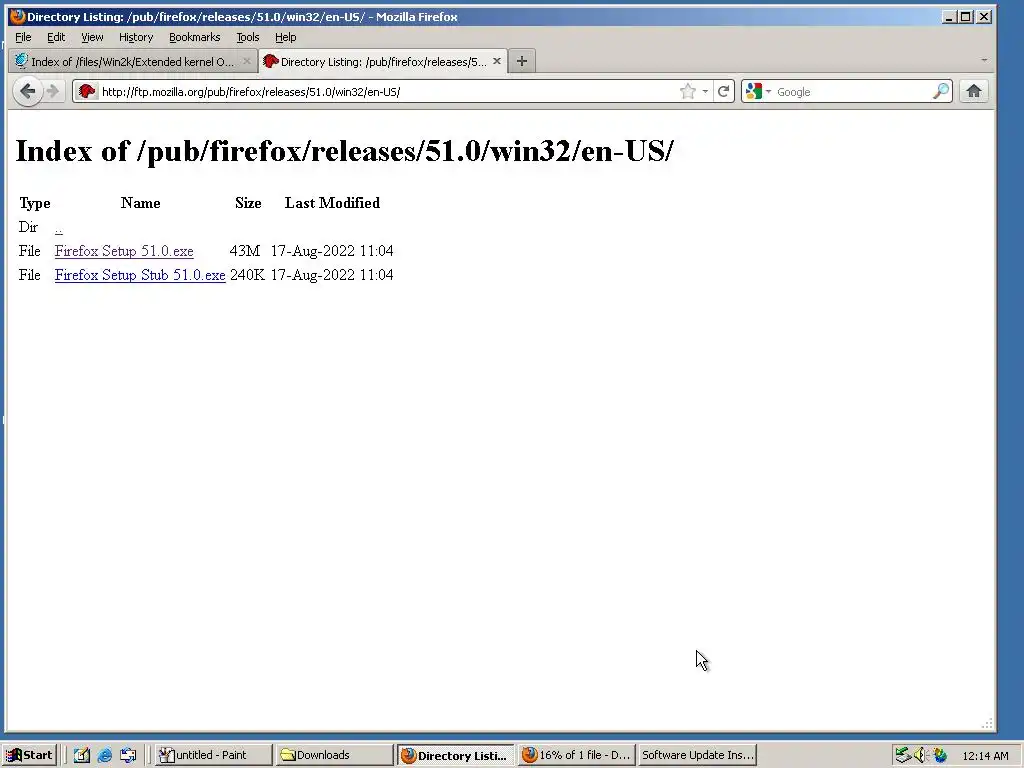Click the third quick launch icon

128,755
